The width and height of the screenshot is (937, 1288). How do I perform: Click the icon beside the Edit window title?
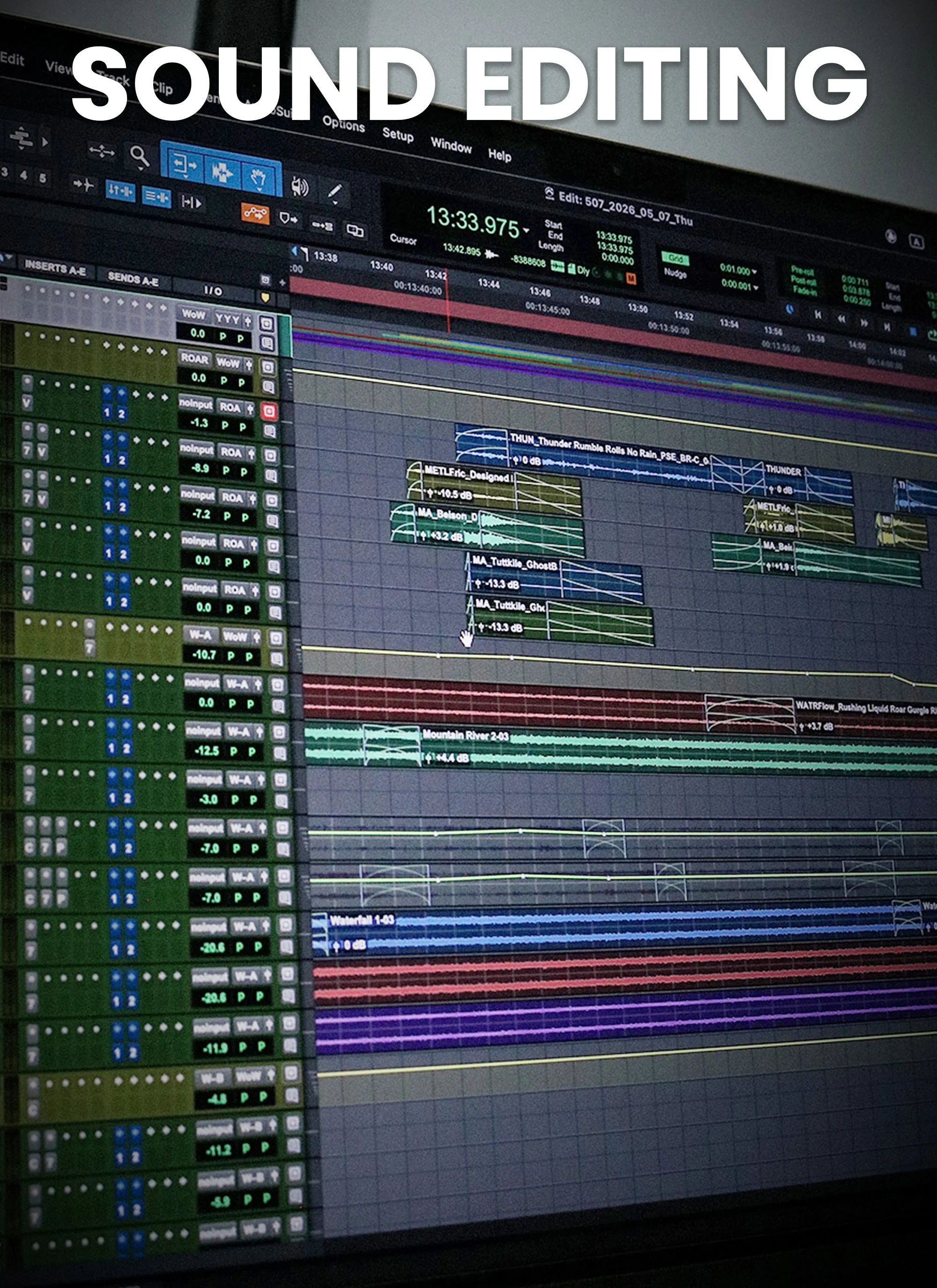tap(549, 193)
